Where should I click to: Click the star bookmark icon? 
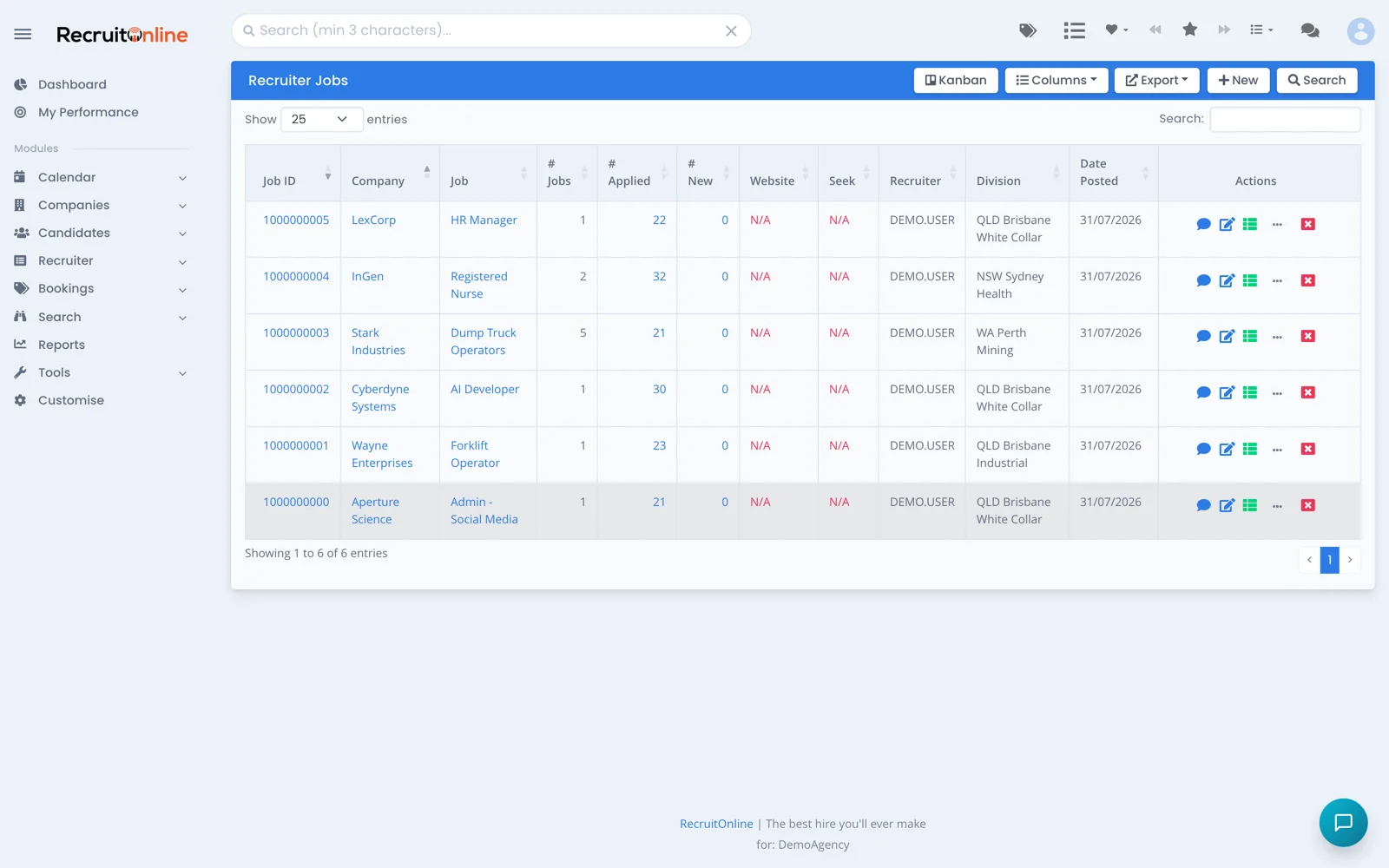1190,30
